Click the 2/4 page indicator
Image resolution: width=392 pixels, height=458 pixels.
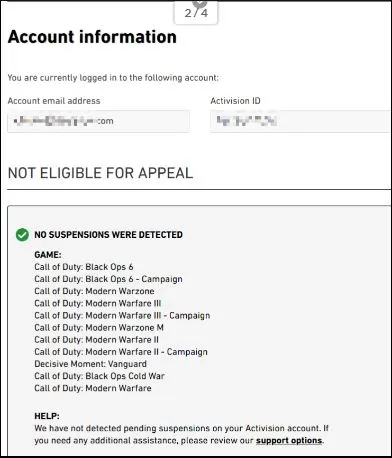(x=196, y=13)
